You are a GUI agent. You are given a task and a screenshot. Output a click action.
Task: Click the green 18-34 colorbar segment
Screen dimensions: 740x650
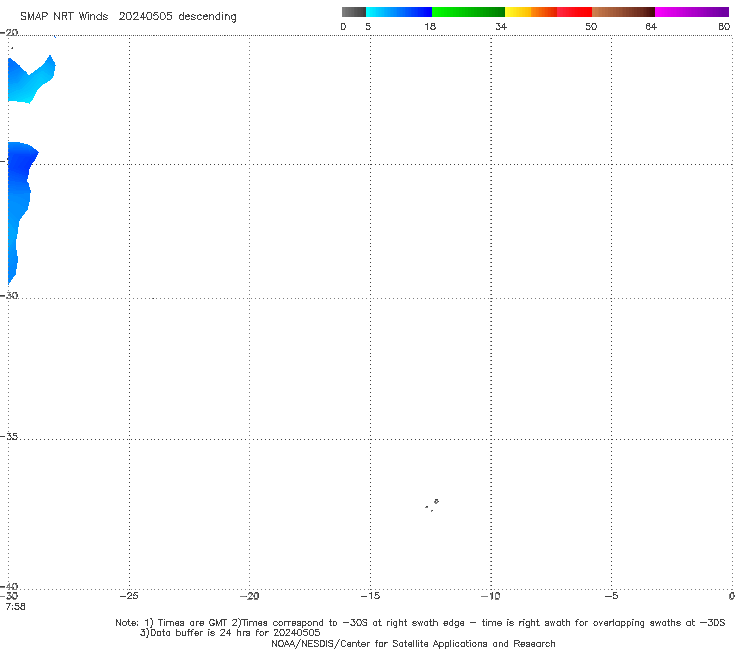[x=468, y=12]
